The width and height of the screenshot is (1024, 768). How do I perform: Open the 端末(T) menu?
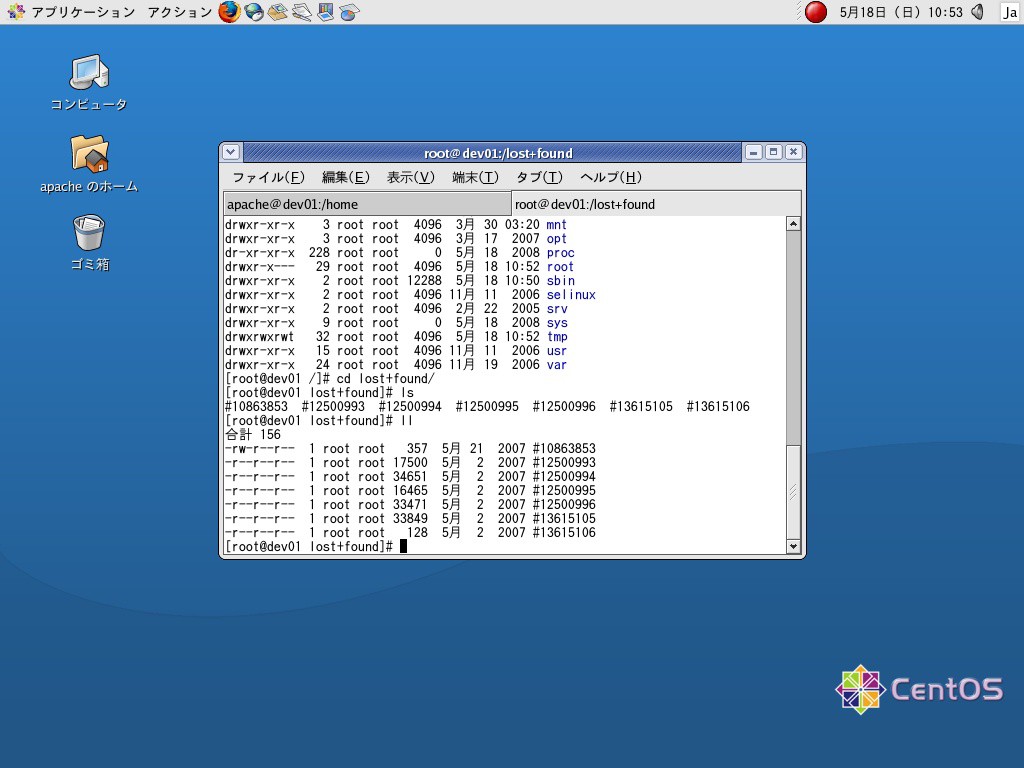(x=475, y=177)
